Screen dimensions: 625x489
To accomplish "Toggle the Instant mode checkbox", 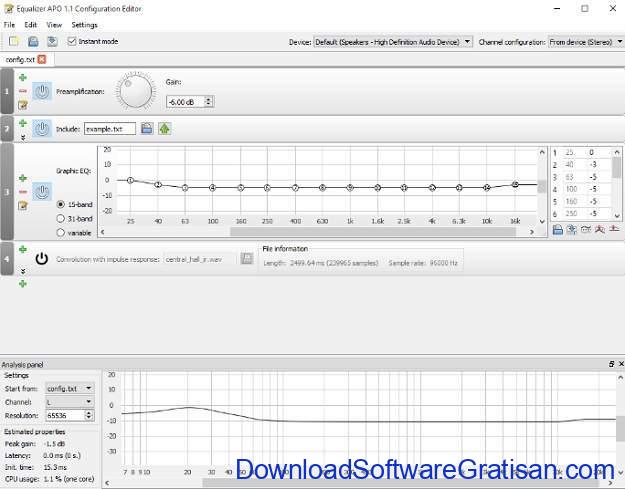I will click(72, 41).
